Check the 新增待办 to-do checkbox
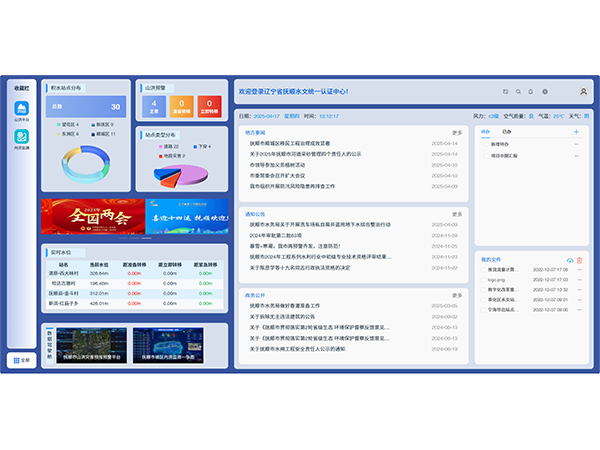The image size is (600, 450). [x=486, y=144]
